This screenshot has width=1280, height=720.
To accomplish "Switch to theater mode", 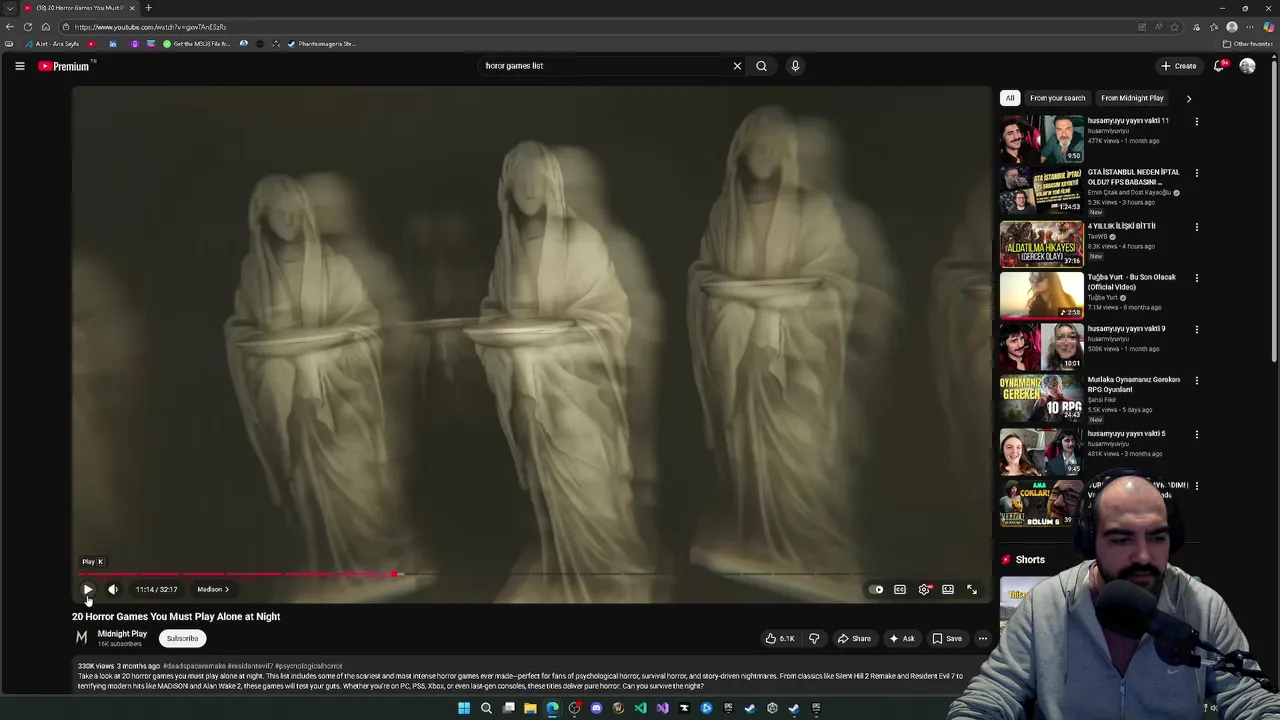I will [x=948, y=589].
